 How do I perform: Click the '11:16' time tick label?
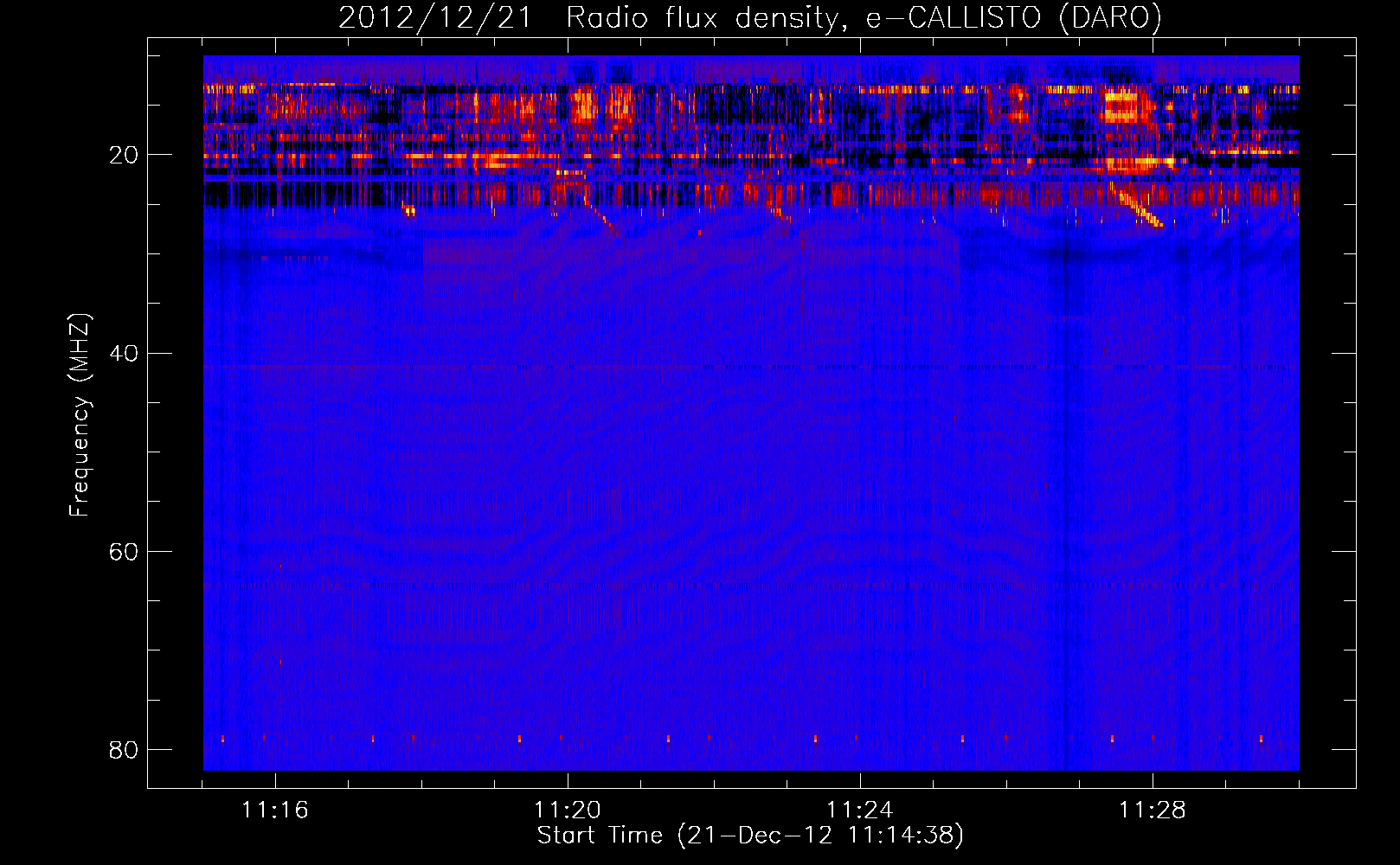click(x=274, y=811)
